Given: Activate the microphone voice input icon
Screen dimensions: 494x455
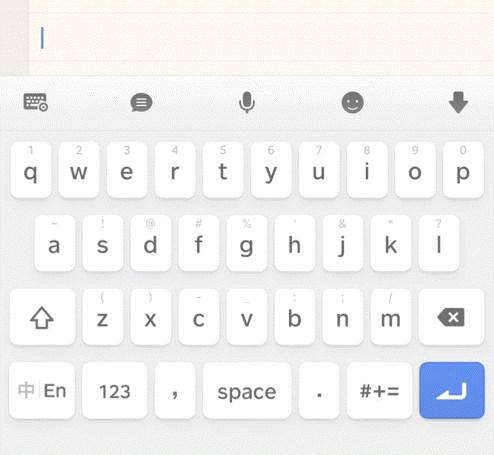Looking at the screenshot, I should [247, 102].
